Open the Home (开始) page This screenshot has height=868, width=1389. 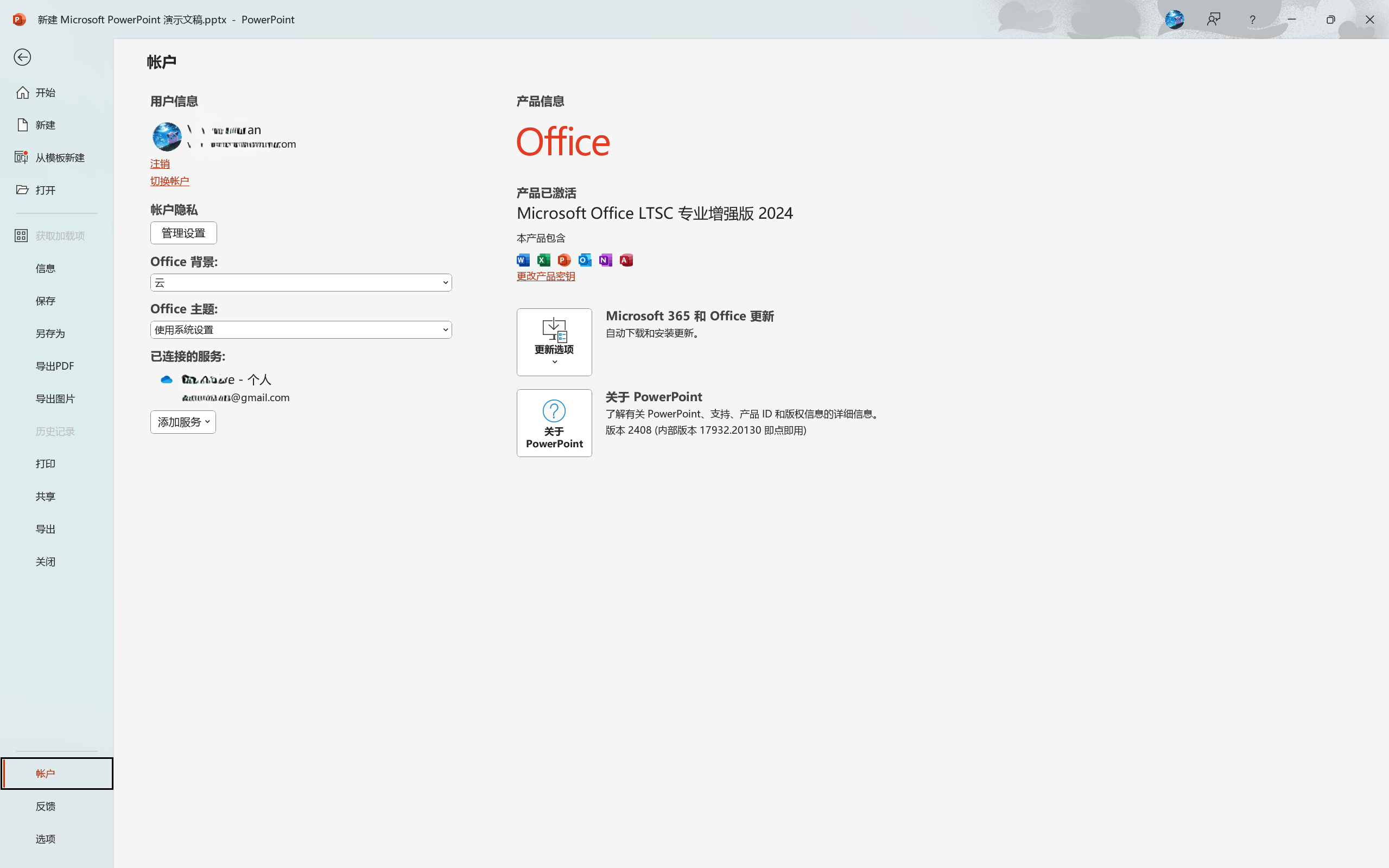coord(56,92)
